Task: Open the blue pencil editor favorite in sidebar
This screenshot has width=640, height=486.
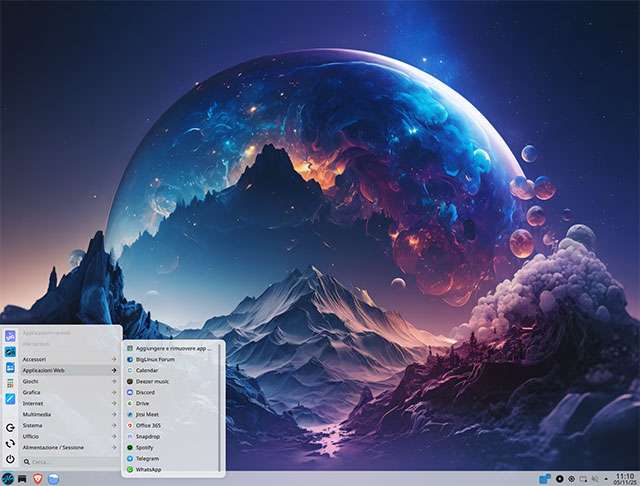Action: click(10, 399)
